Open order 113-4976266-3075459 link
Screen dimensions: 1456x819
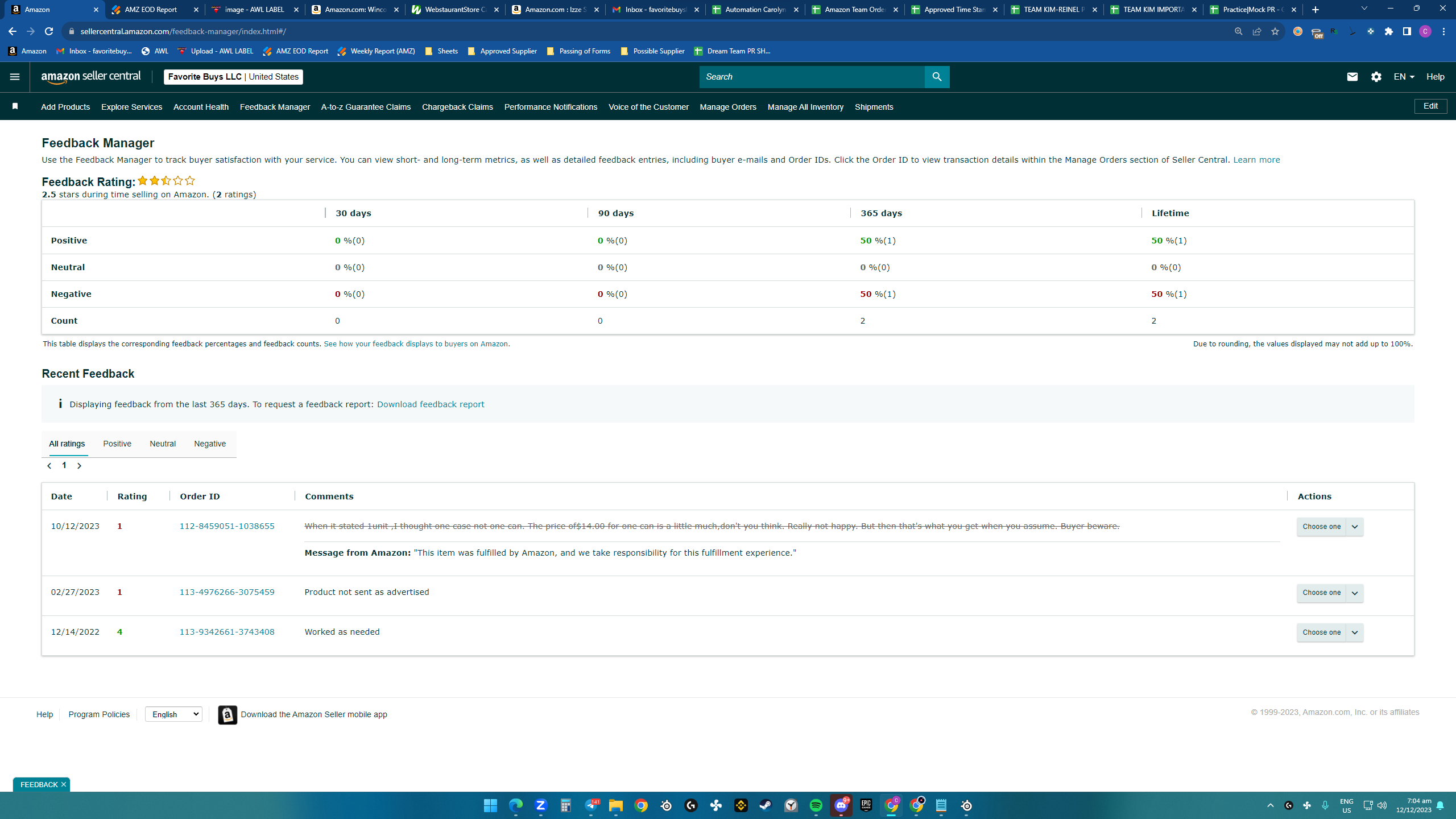point(227,592)
